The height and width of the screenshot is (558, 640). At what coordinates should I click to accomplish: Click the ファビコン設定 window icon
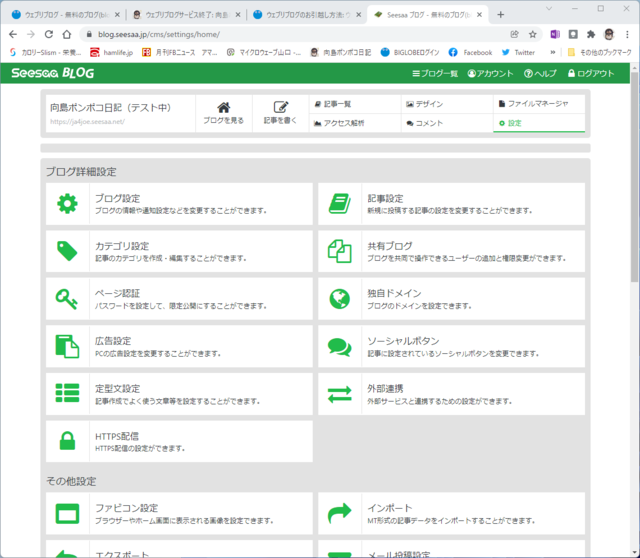point(67,514)
